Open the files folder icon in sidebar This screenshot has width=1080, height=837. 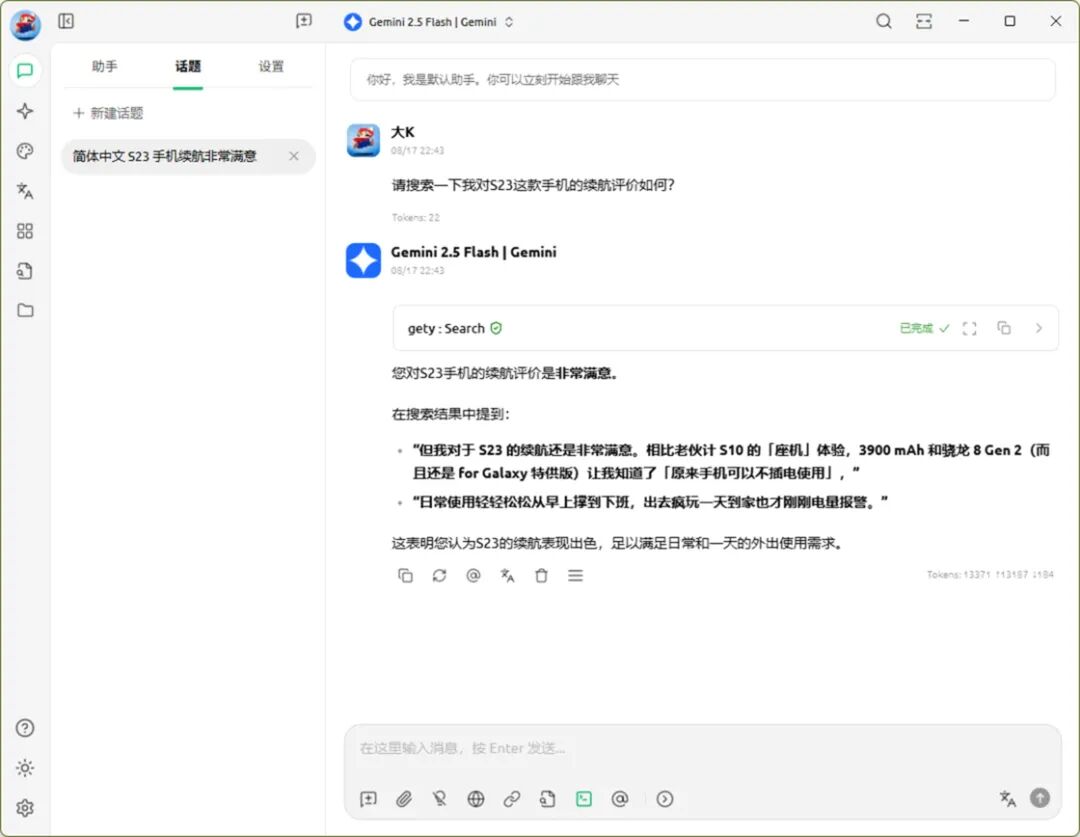click(x=25, y=310)
